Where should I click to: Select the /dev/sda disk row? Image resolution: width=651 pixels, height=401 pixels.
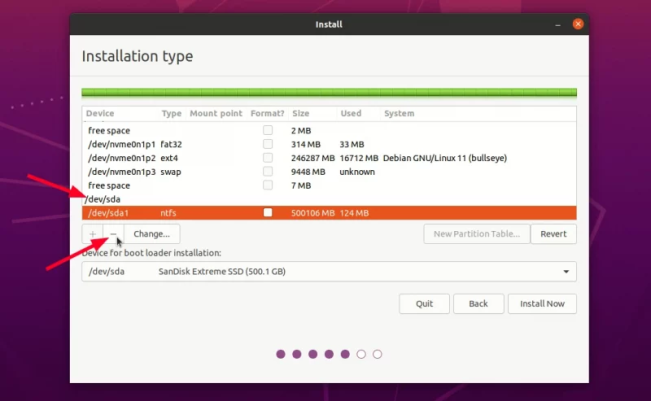pyautogui.click(x=105, y=199)
